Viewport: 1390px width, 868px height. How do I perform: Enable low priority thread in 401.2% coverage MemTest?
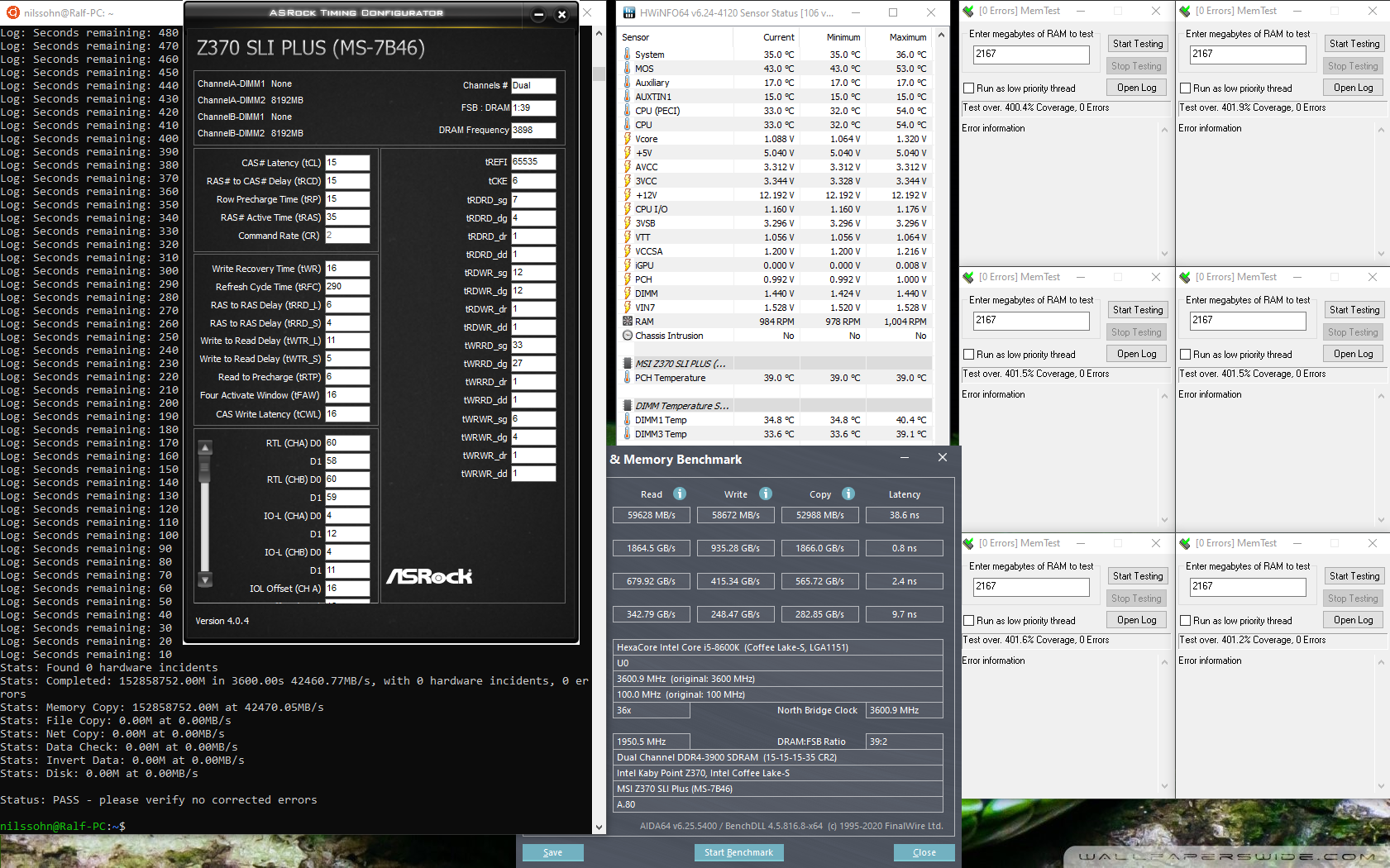pos(1186,621)
